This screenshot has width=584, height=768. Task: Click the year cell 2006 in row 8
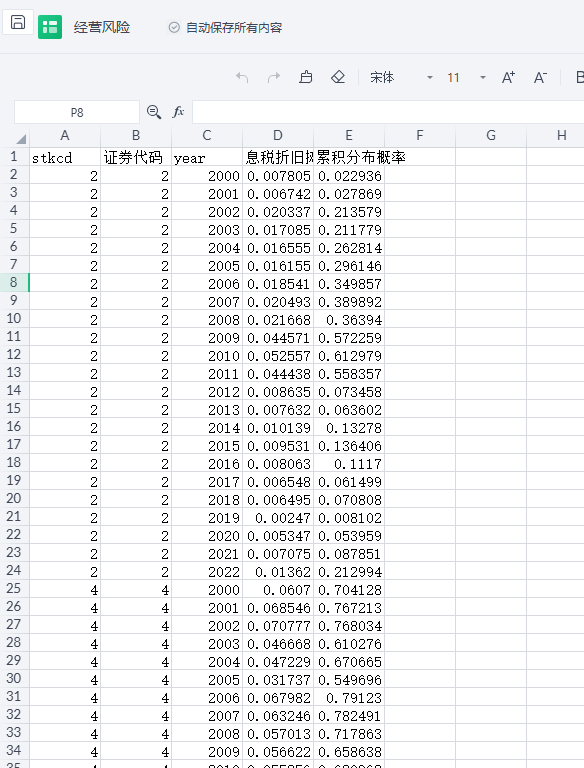point(207,284)
